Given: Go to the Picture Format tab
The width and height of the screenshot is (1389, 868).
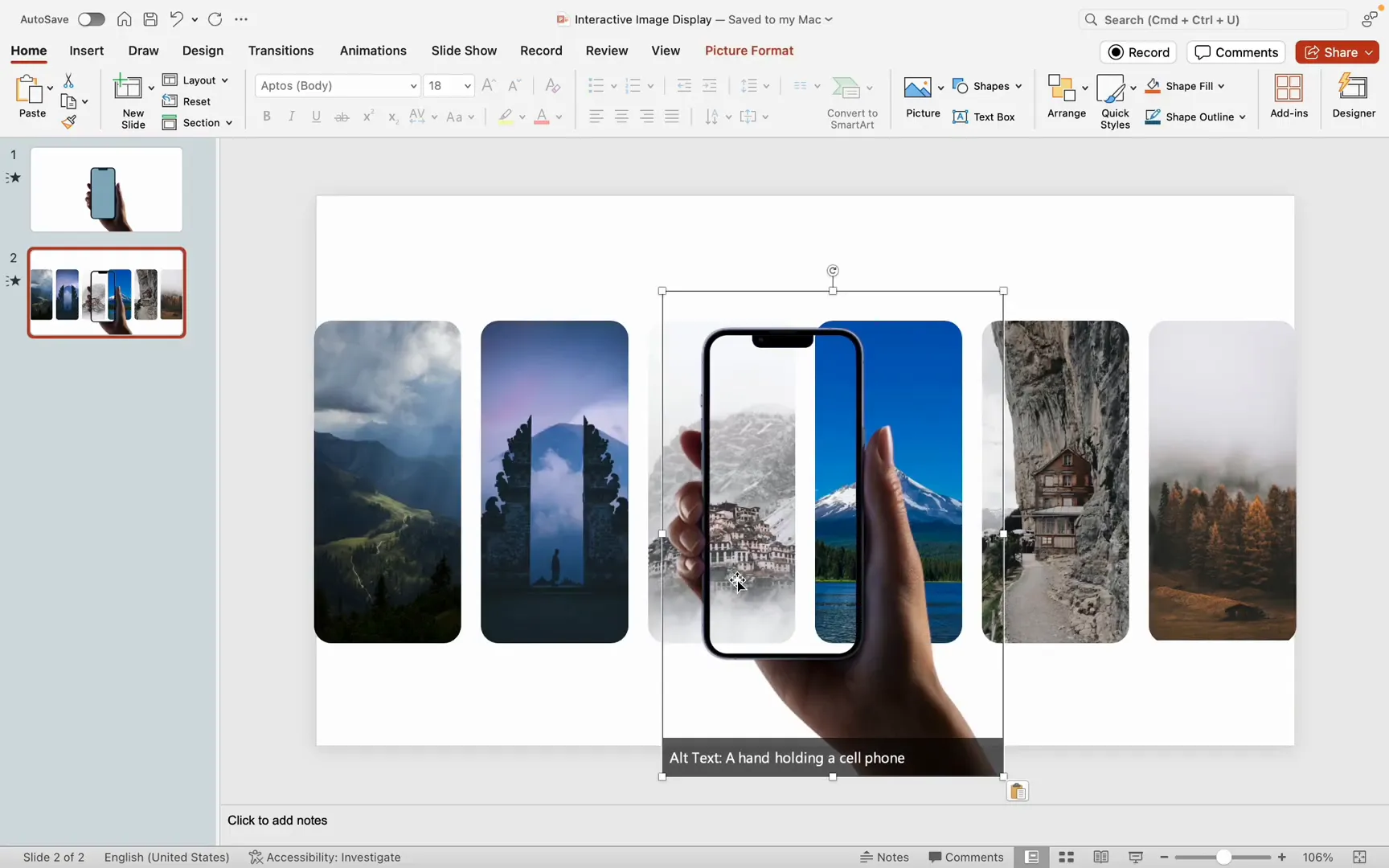Looking at the screenshot, I should pos(749,51).
